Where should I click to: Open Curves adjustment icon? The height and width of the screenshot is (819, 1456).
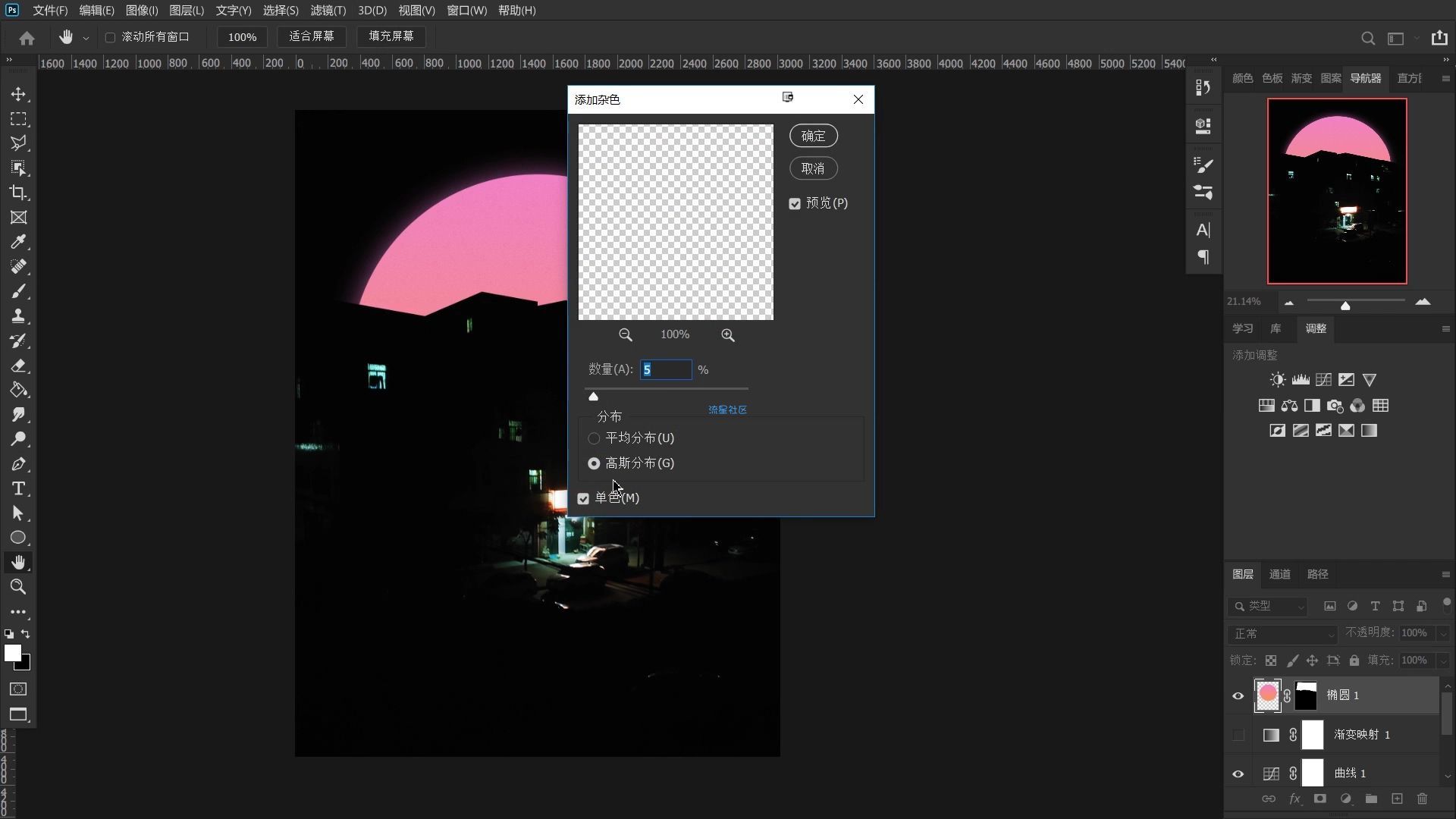pyautogui.click(x=1323, y=380)
